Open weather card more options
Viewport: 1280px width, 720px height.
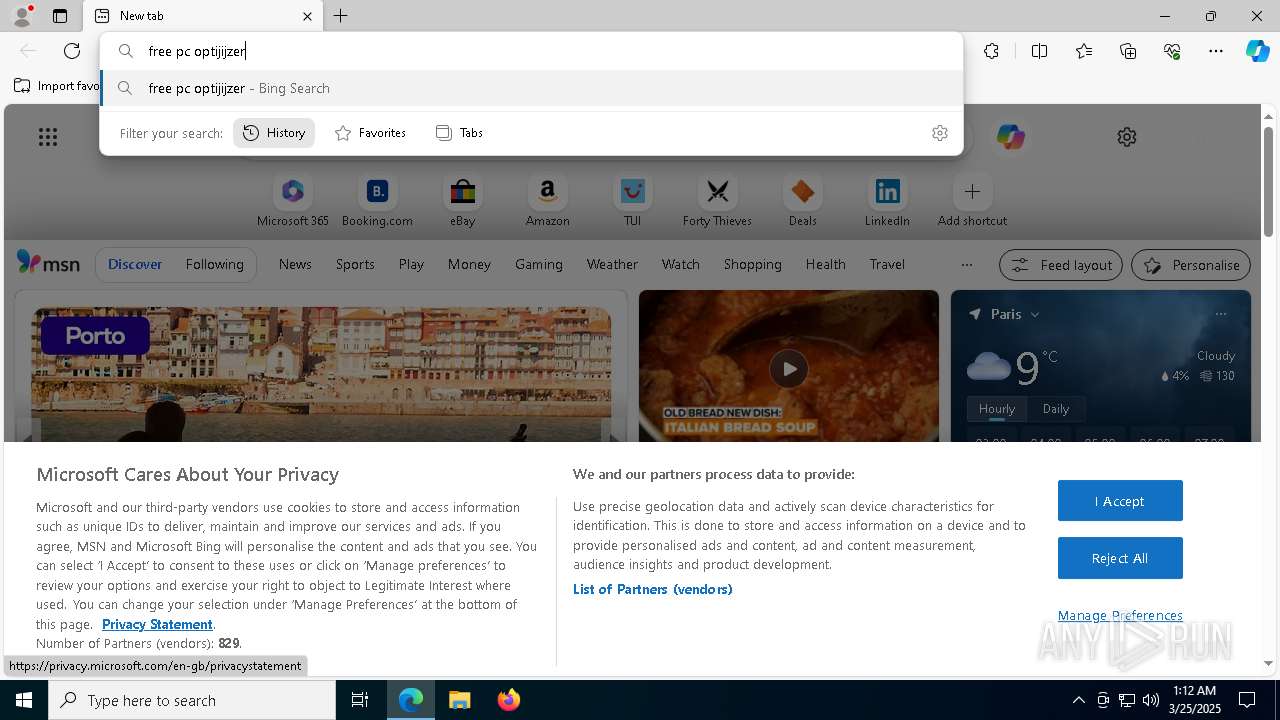pos(1221,314)
